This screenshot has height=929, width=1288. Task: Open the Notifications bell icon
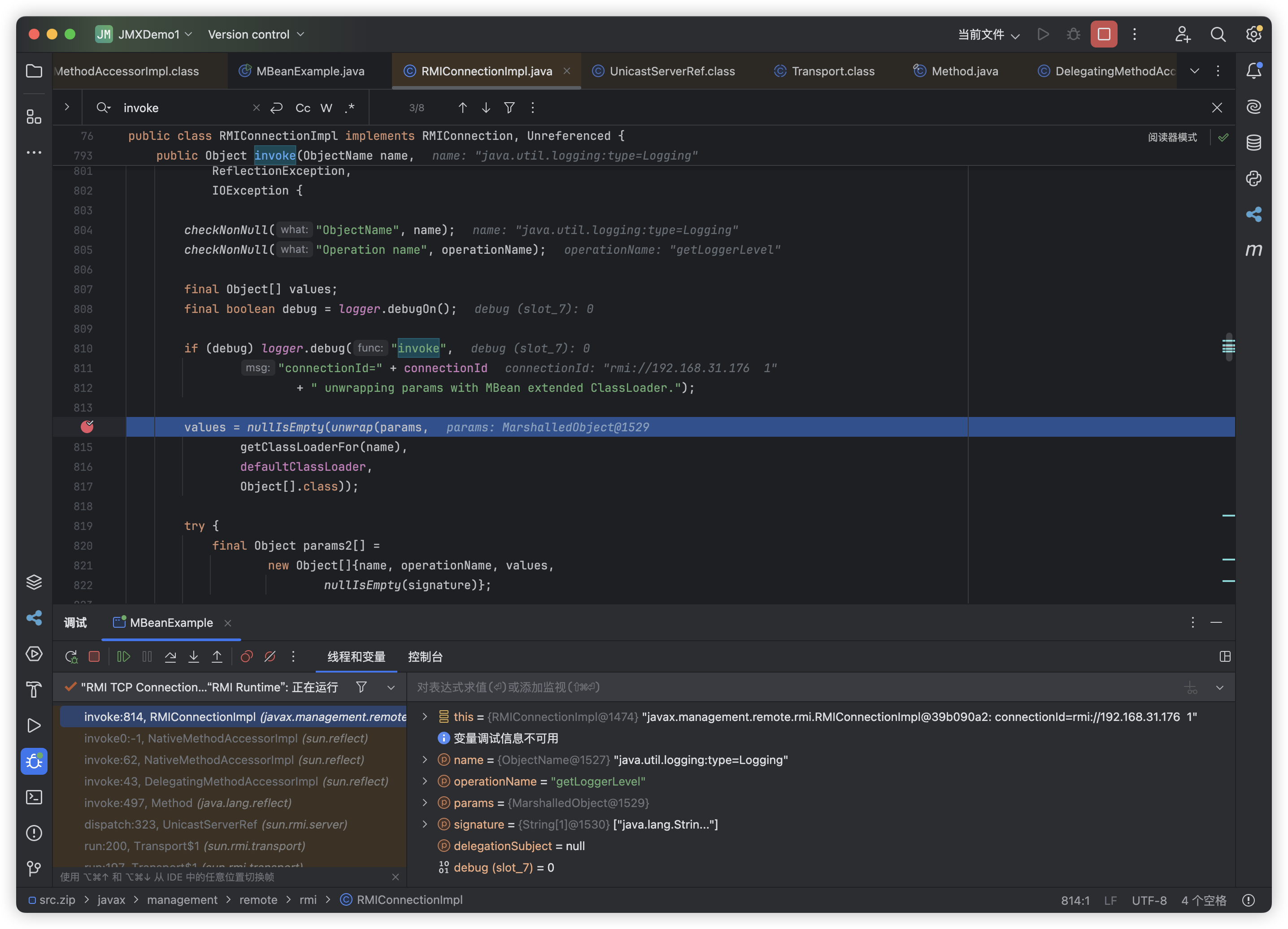click(x=1253, y=71)
